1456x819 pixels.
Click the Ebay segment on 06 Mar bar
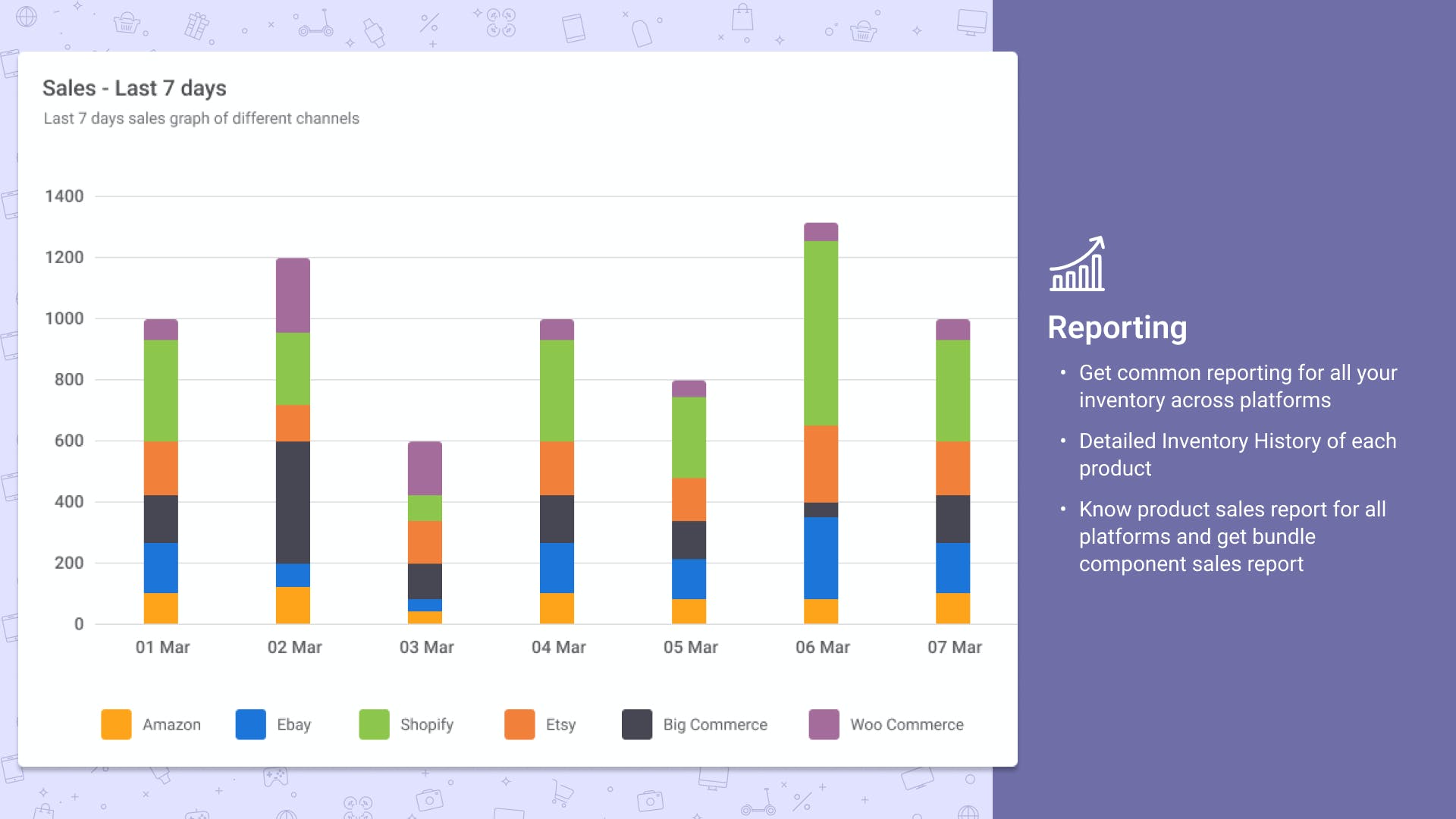(x=821, y=558)
